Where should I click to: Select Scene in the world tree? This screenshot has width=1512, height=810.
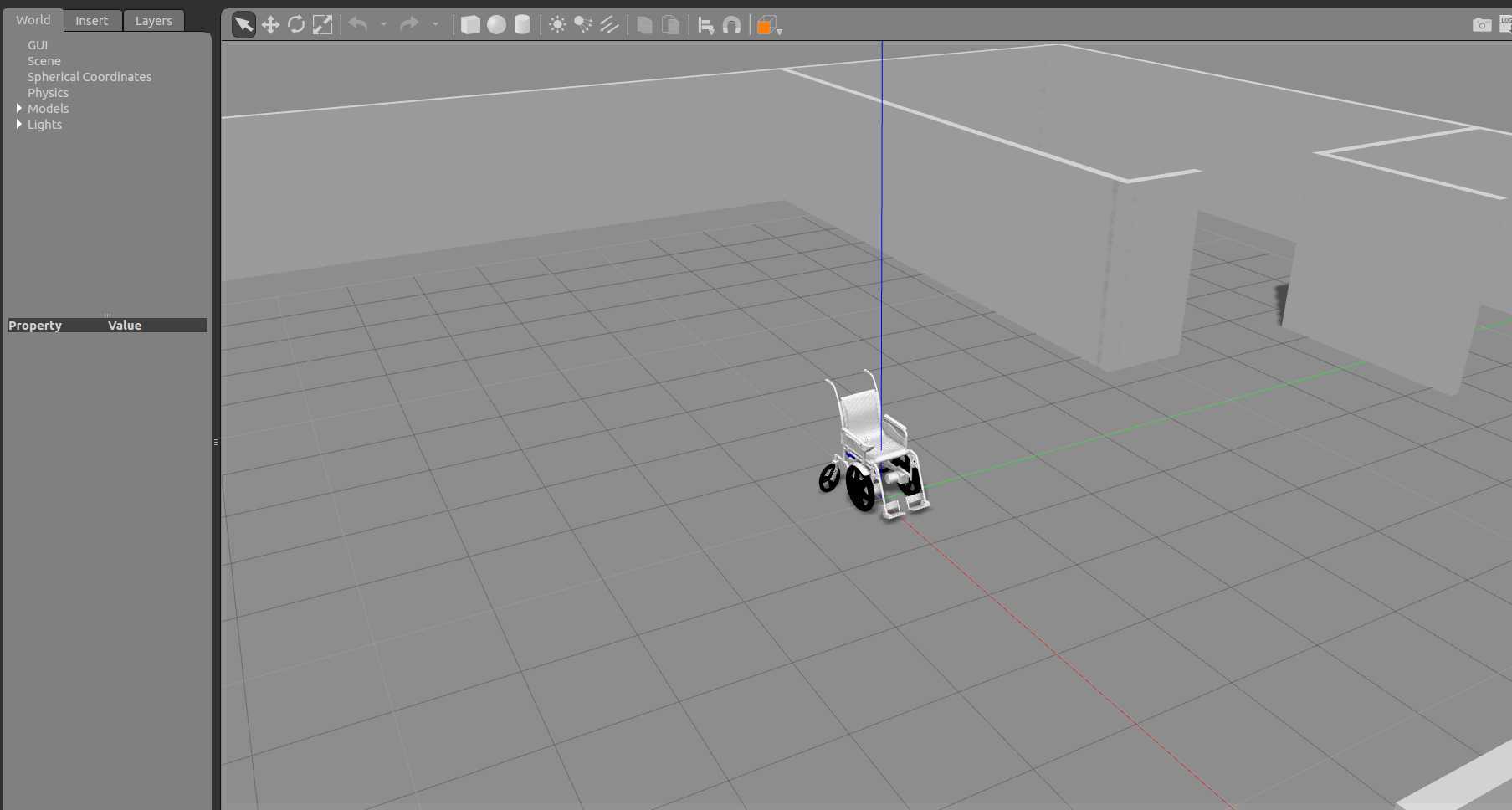44,61
